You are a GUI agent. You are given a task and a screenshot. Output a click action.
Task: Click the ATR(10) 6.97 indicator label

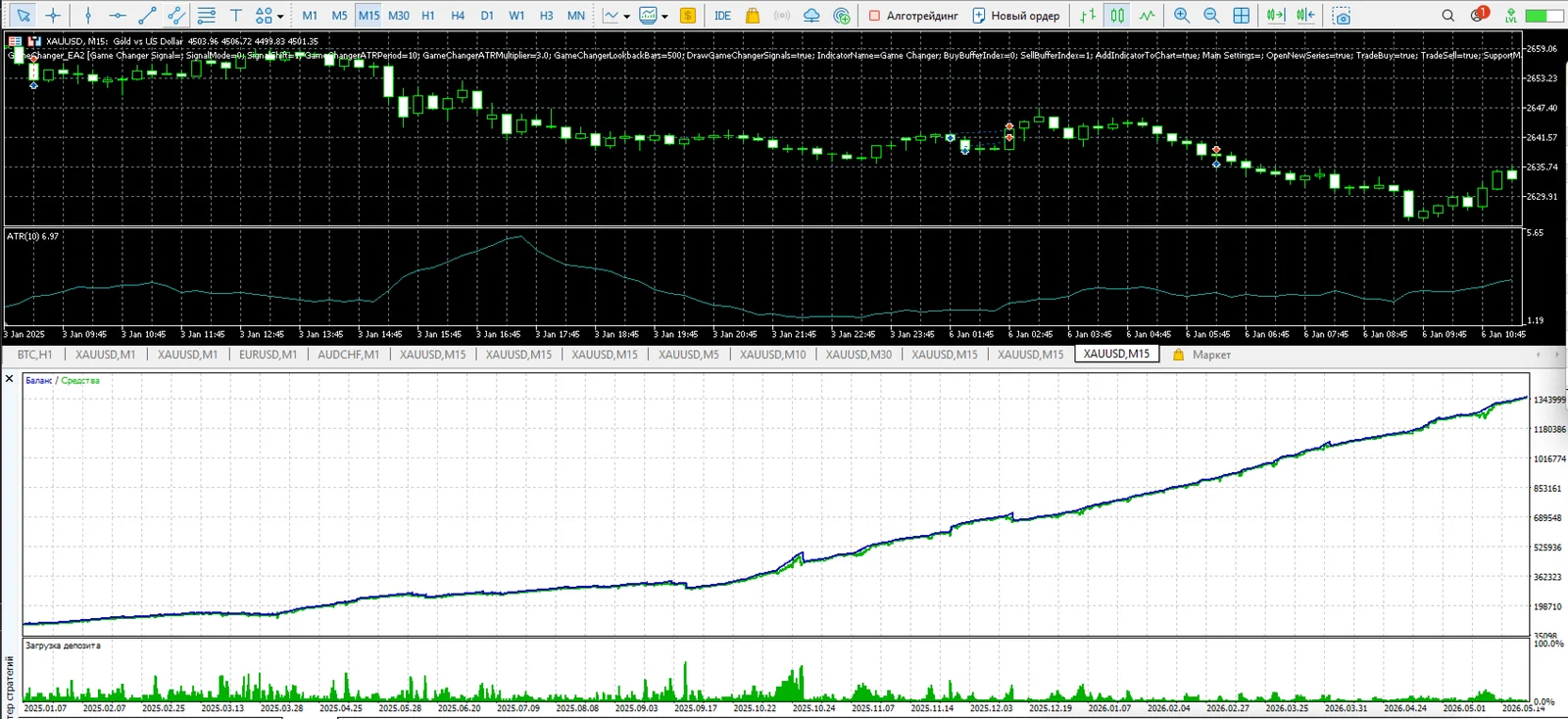pyautogui.click(x=32, y=236)
